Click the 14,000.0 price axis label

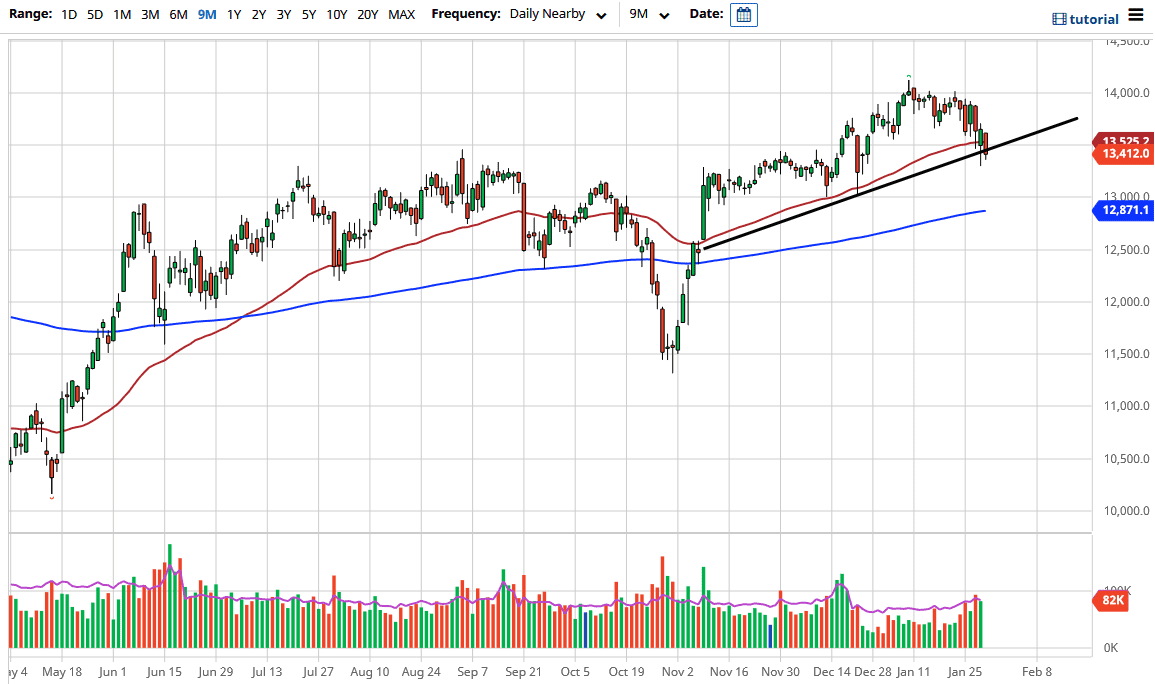1126,93
